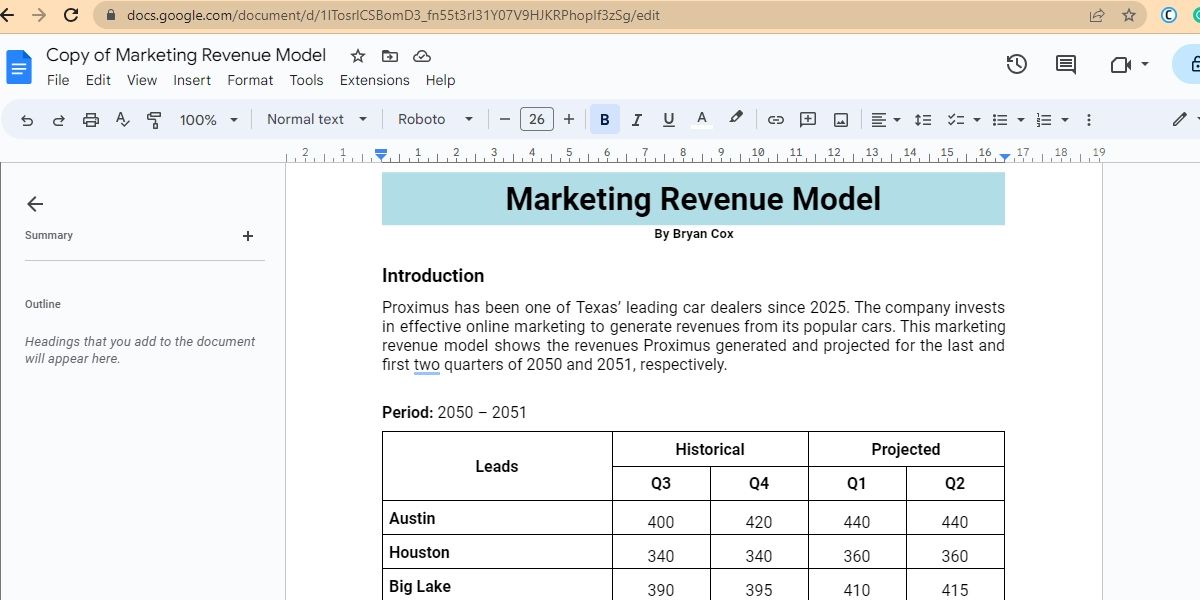1200x600 pixels.
Task: Toggle Underline formatting
Action: point(669,120)
